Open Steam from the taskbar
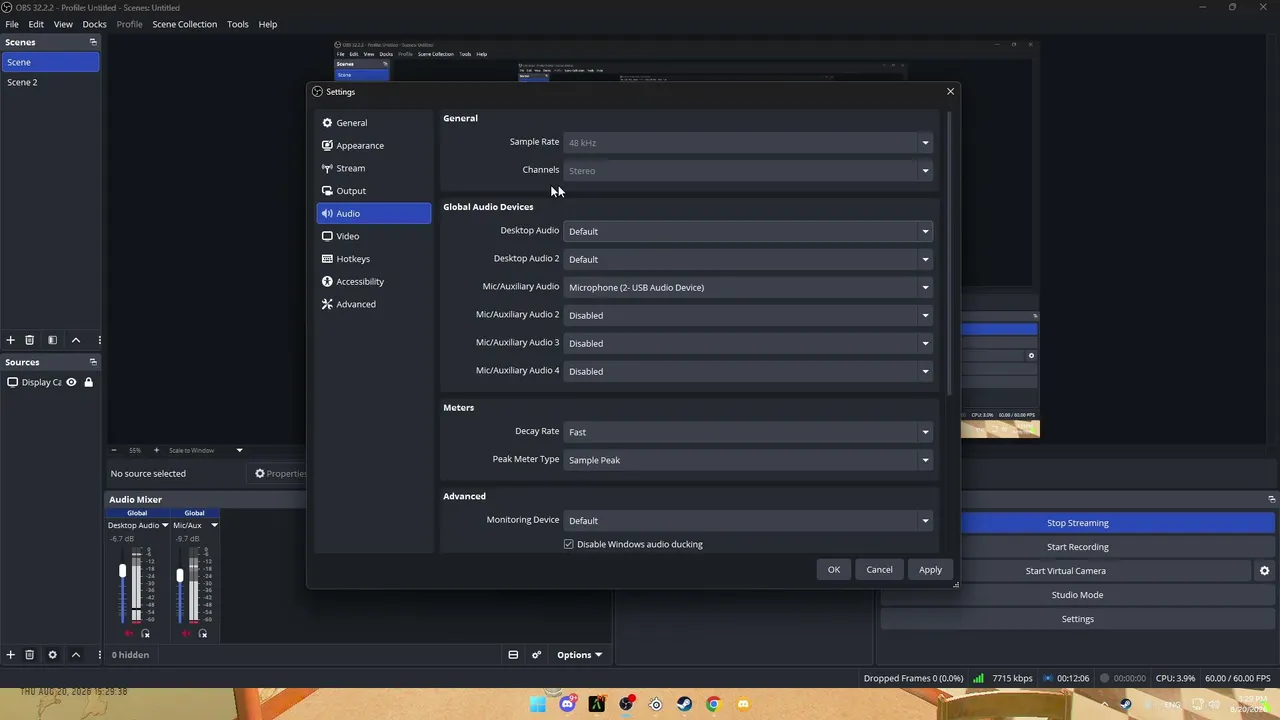Image resolution: width=1280 pixels, height=720 pixels. click(684, 704)
